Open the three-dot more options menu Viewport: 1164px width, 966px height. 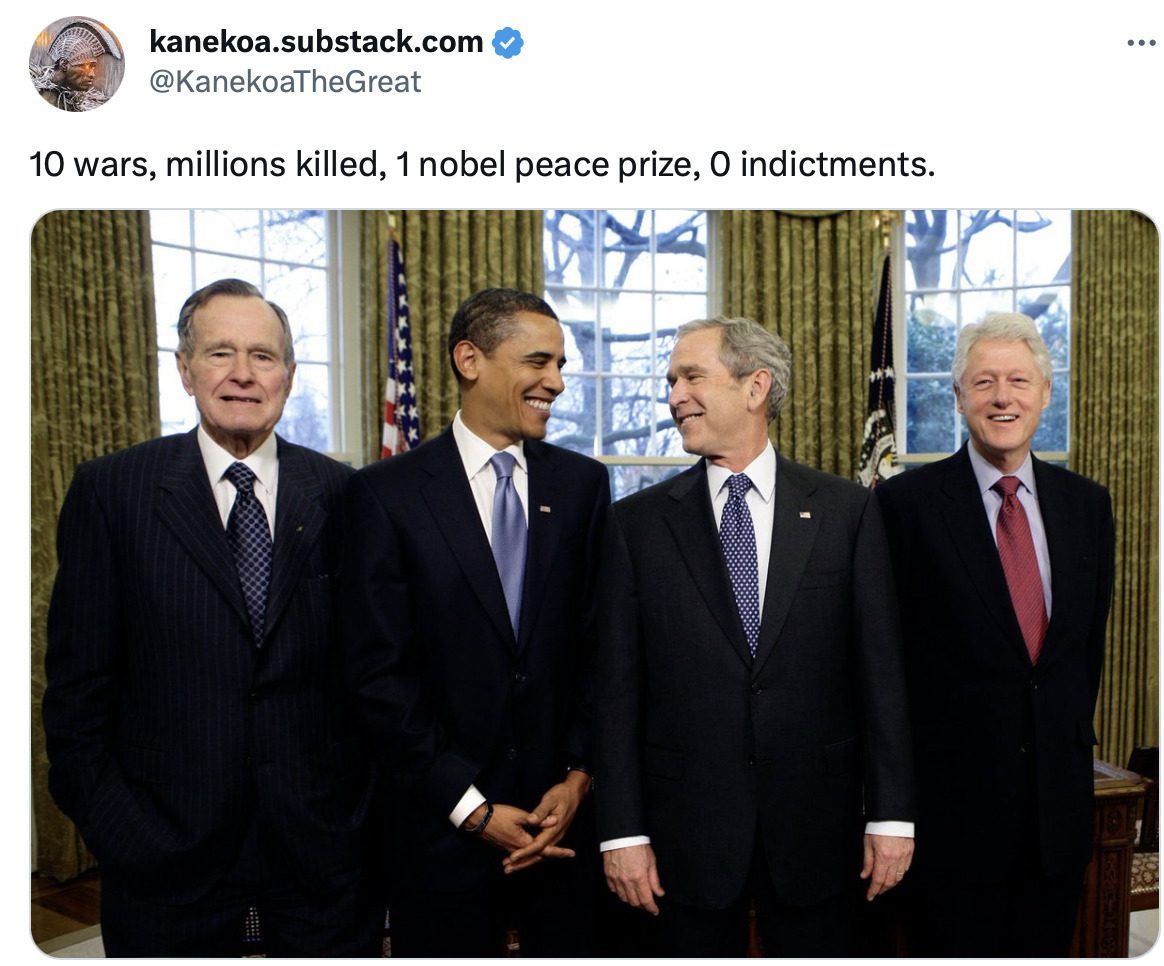pos(1141,43)
